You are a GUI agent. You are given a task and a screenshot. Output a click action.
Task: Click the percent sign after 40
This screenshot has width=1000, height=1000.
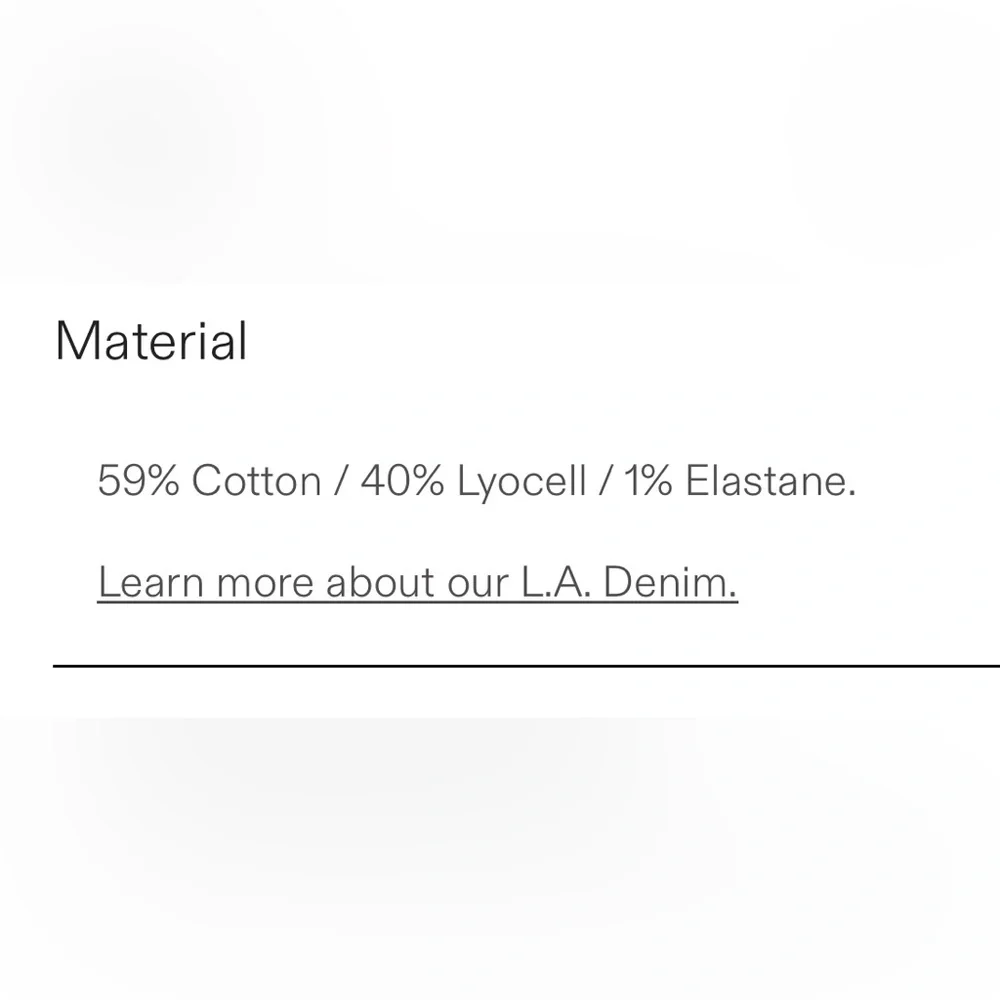point(425,482)
